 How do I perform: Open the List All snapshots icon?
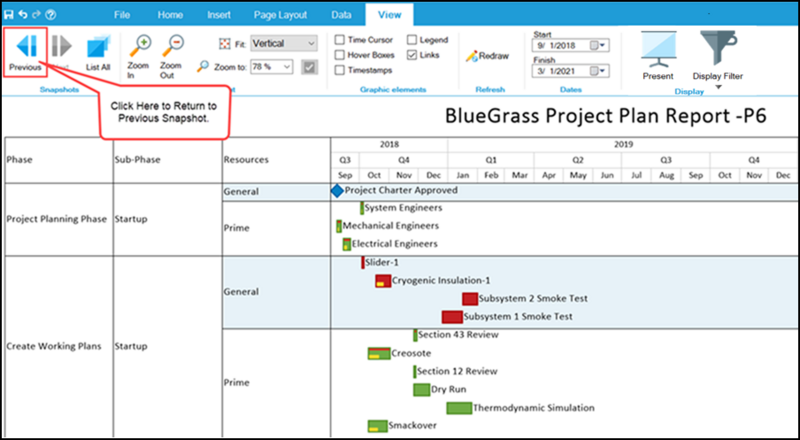click(98, 47)
